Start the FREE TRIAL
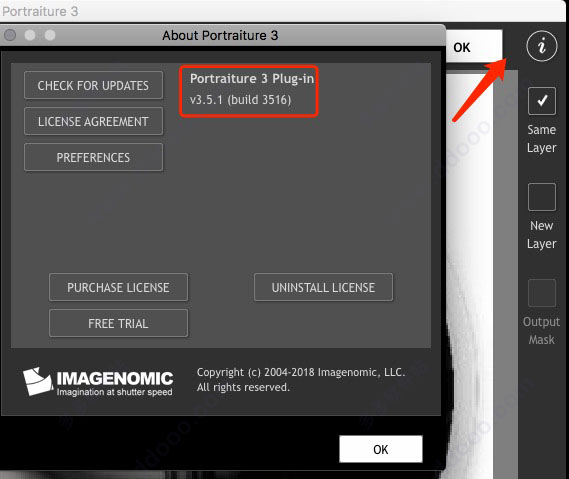 [x=118, y=323]
